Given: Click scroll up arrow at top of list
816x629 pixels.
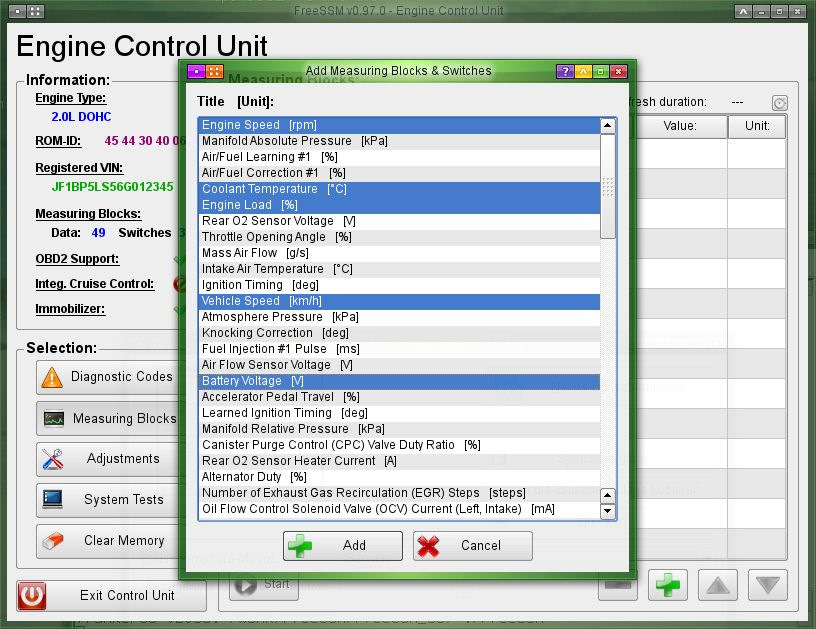Looking at the screenshot, I should pos(607,126).
